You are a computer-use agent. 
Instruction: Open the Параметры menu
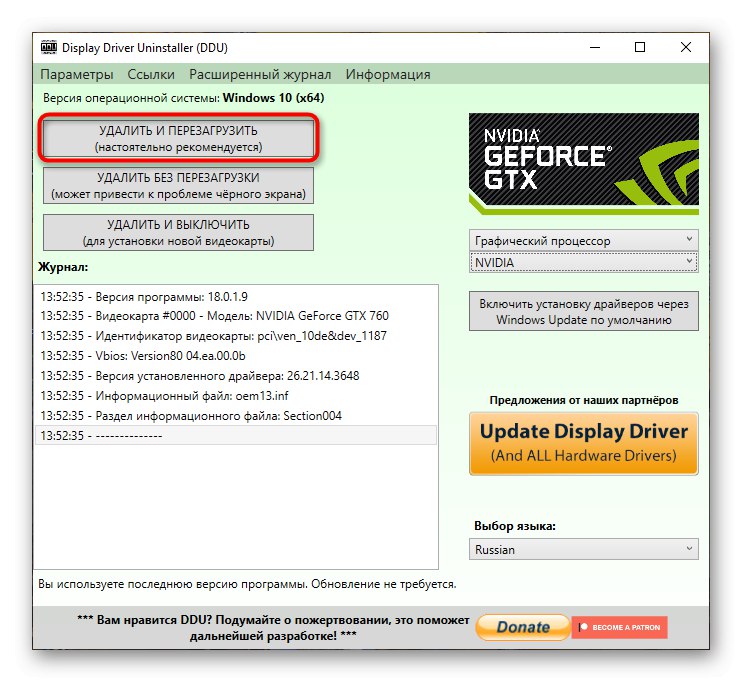coord(77,74)
